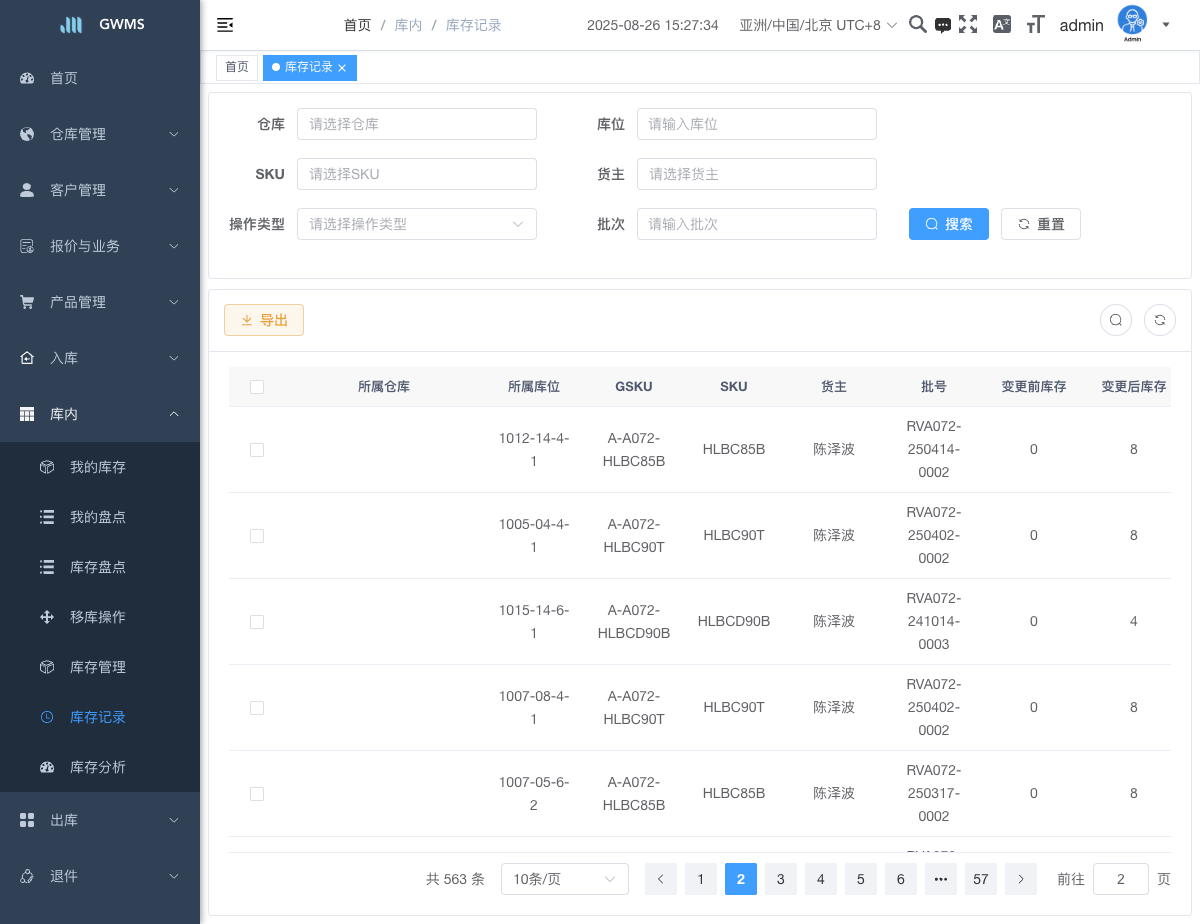Click the language translation icon
1200x924 pixels.
point(1001,25)
